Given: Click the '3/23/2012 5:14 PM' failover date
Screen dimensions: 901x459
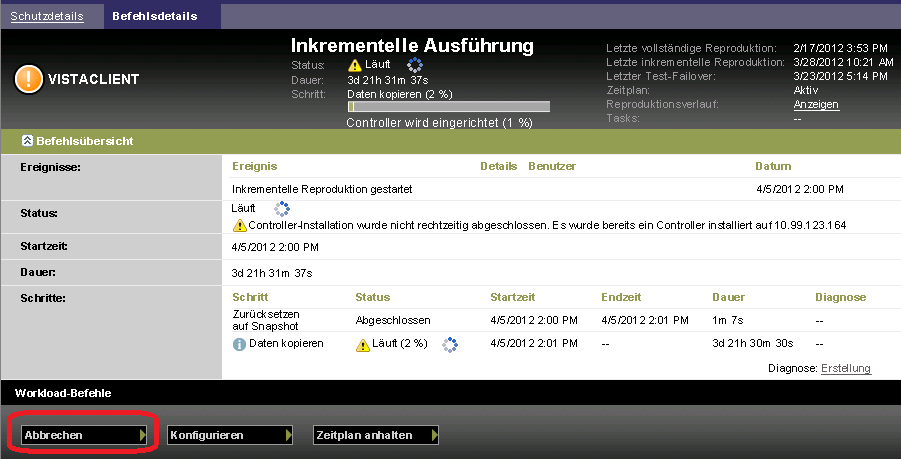Looking at the screenshot, I should [x=841, y=76].
